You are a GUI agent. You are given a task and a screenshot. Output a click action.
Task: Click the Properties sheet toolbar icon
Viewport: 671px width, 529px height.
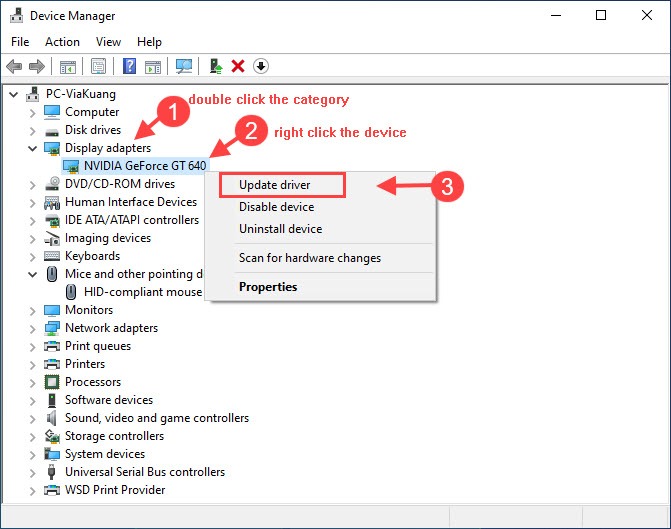(98, 66)
